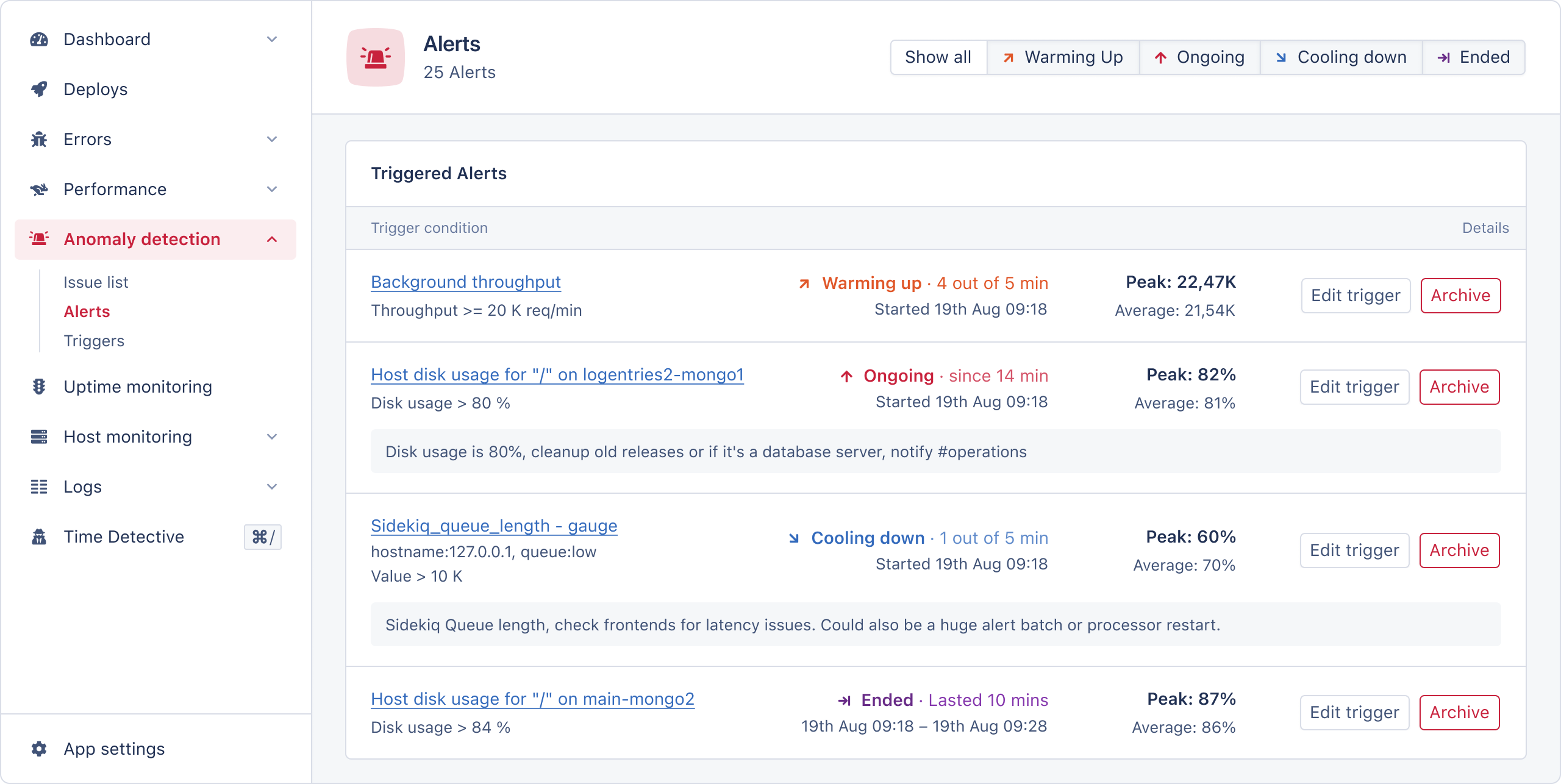Open the main-mongo2 disk usage alert

(x=532, y=699)
